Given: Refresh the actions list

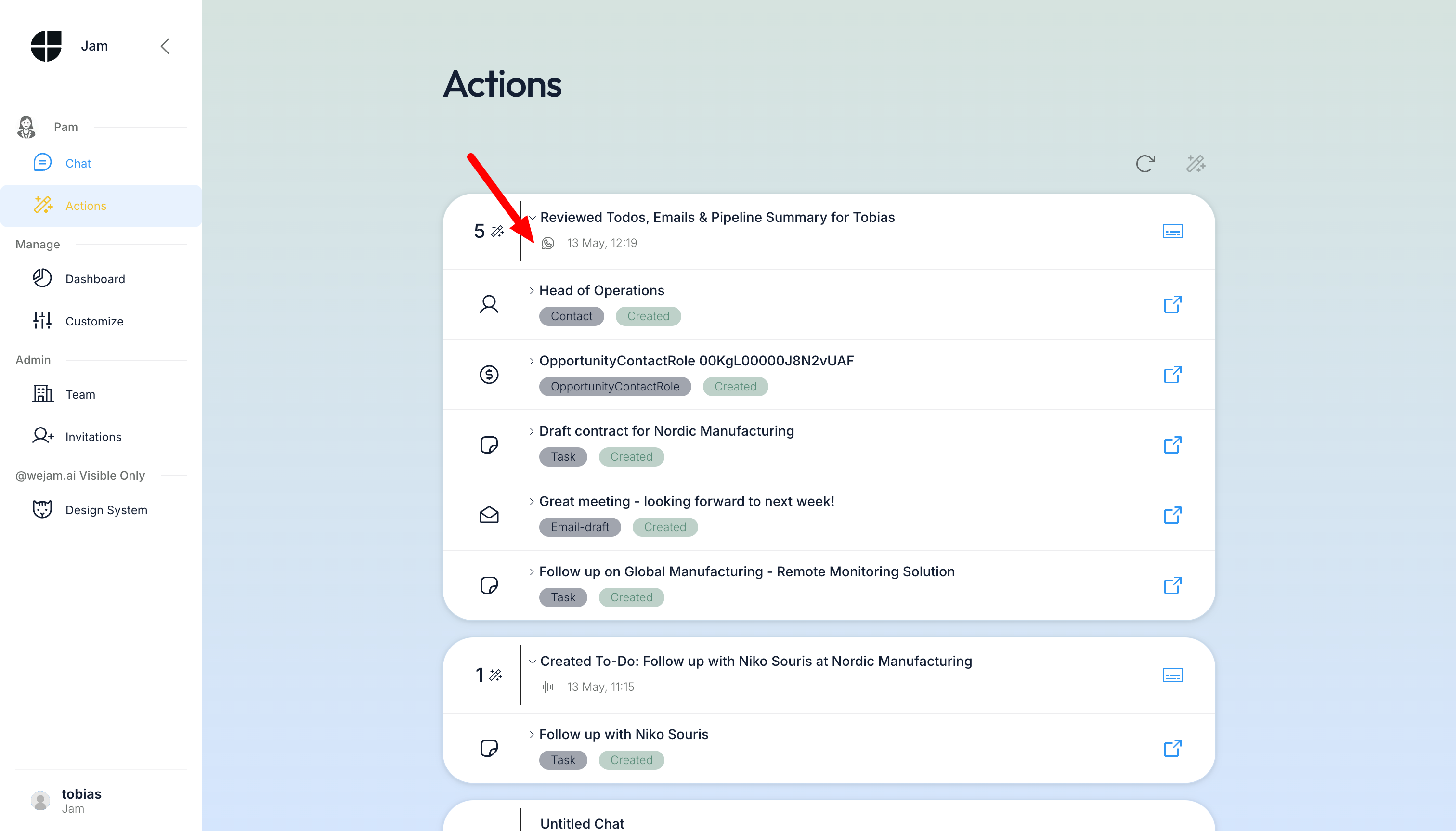Looking at the screenshot, I should click(x=1145, y=164).
